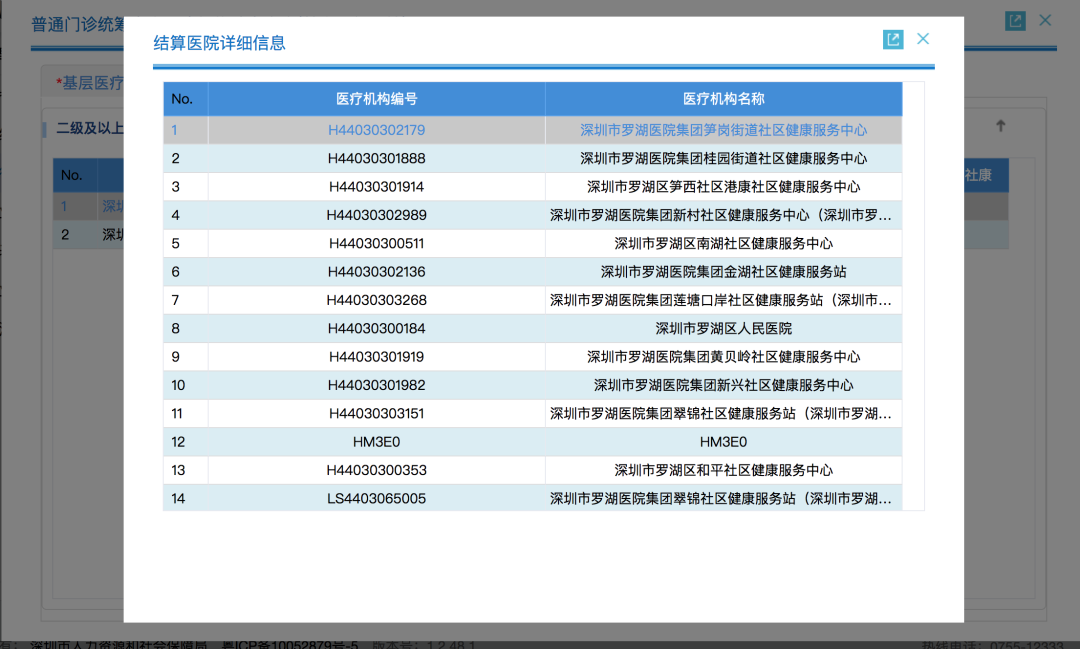Select the row with code H44030301888

(x=376, y=158)
